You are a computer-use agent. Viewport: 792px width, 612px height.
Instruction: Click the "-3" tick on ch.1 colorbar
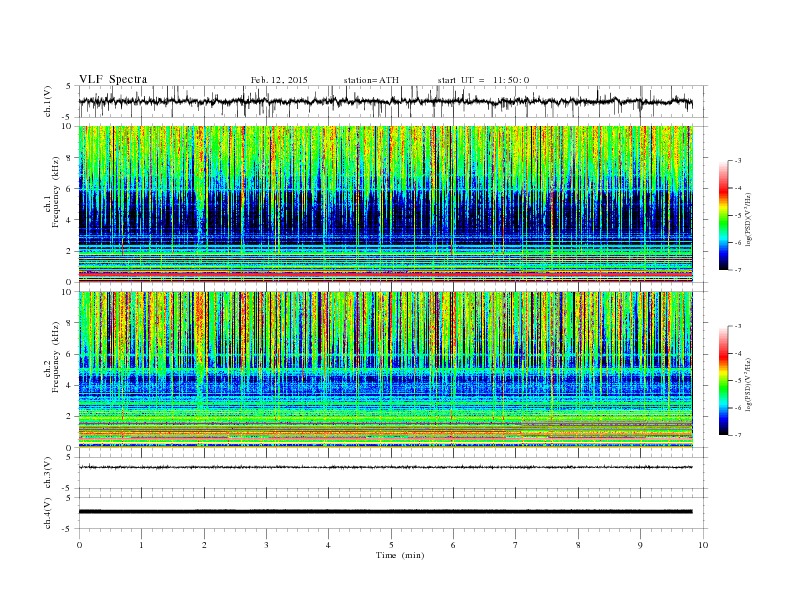tap(737, 161)
